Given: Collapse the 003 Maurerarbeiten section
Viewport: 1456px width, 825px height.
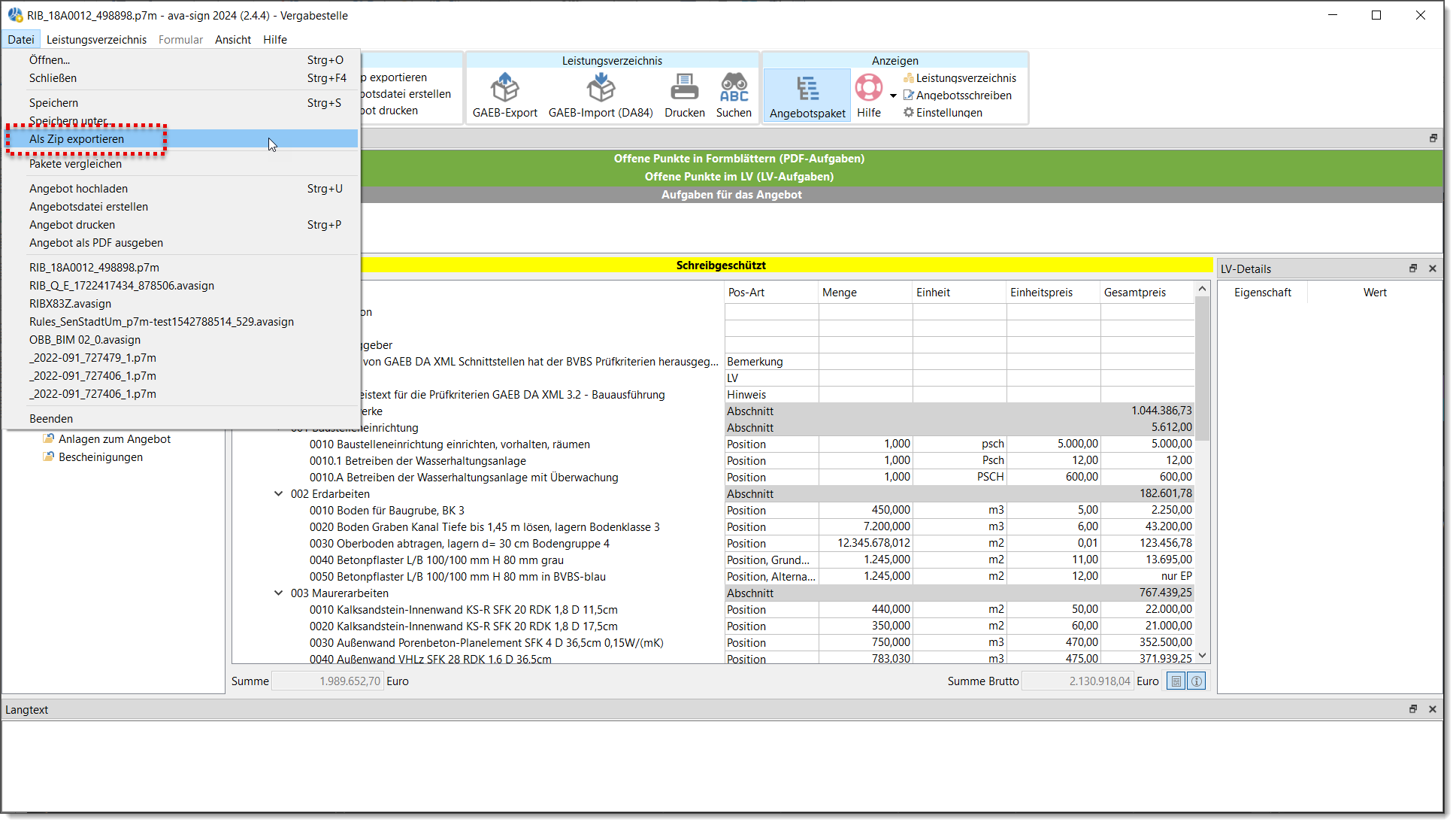Looking at the screenshot, I should click(x=278, y=593).
